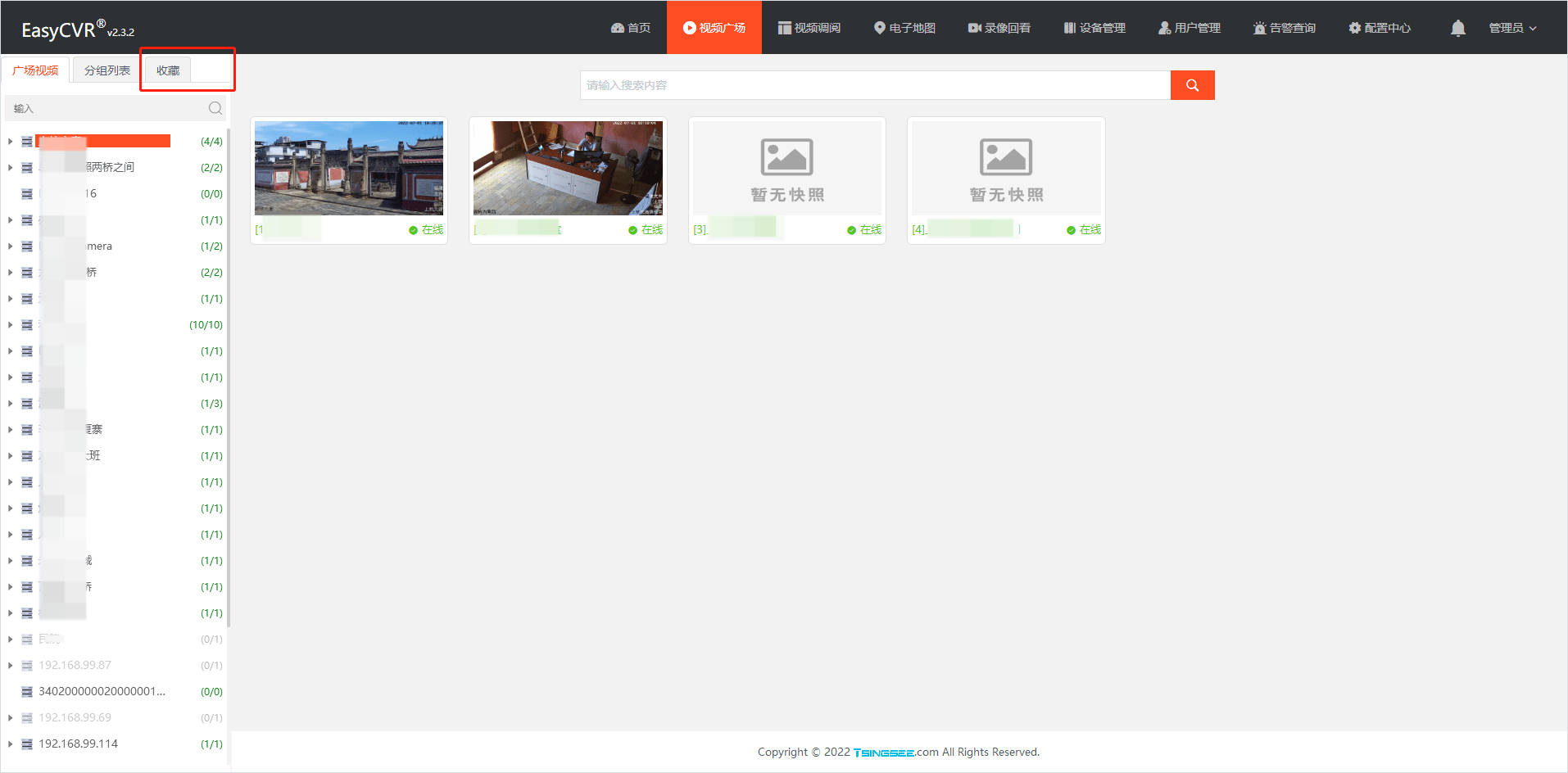Screen dimensions: 1568x773
Task: Open the 首页 home menu
Action: (630, 28)
